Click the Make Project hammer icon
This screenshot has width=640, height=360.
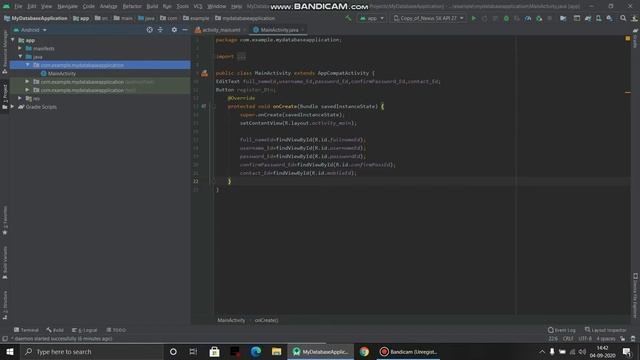pos(348,18)
